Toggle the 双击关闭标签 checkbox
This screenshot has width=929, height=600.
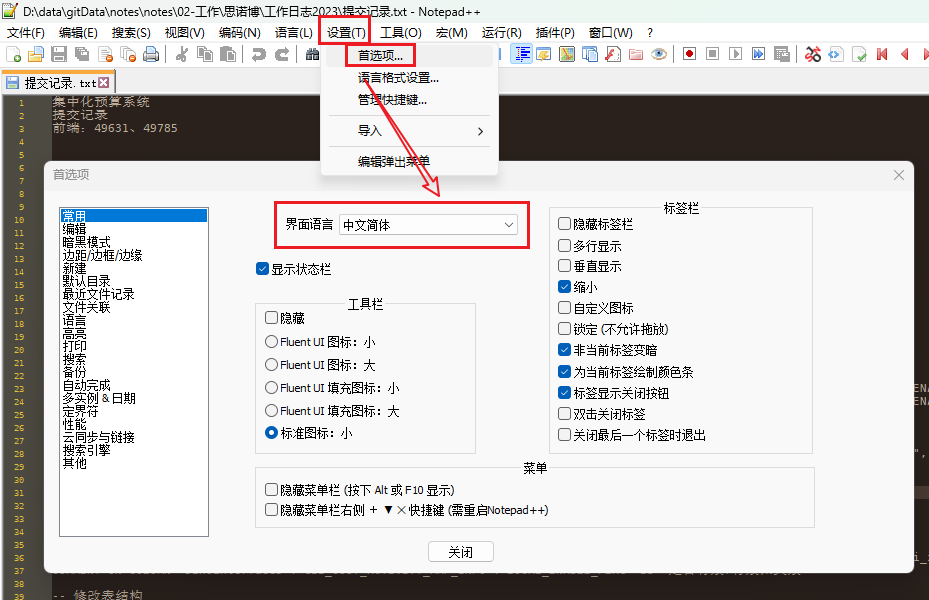click(x=565, y=414)
